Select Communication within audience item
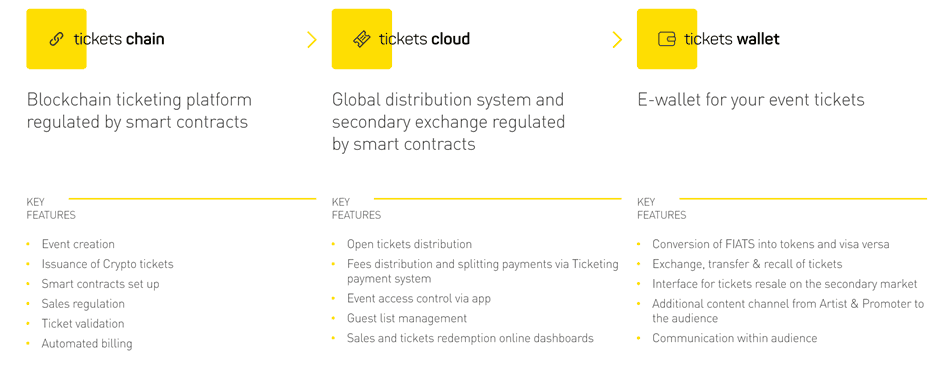The height and width of the screenshot is (383, 940). pos(734,338)
